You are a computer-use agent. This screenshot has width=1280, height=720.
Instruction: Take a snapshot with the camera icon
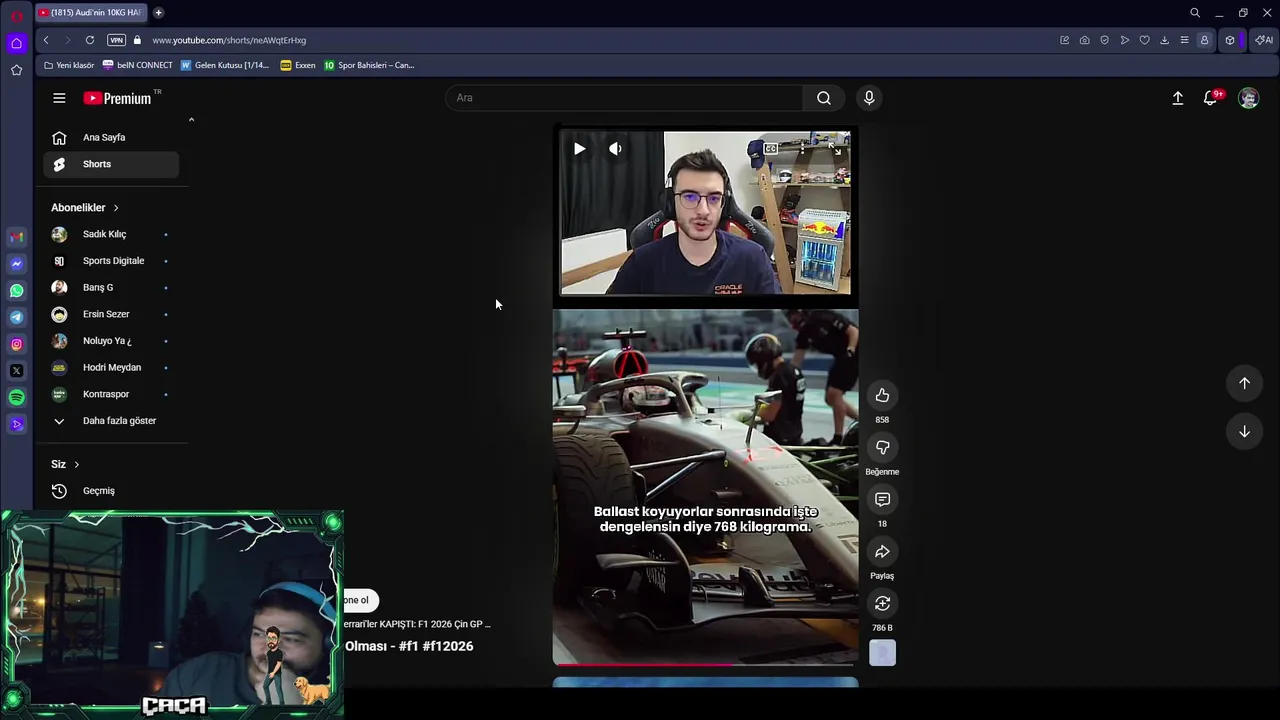click(1084, 40)
